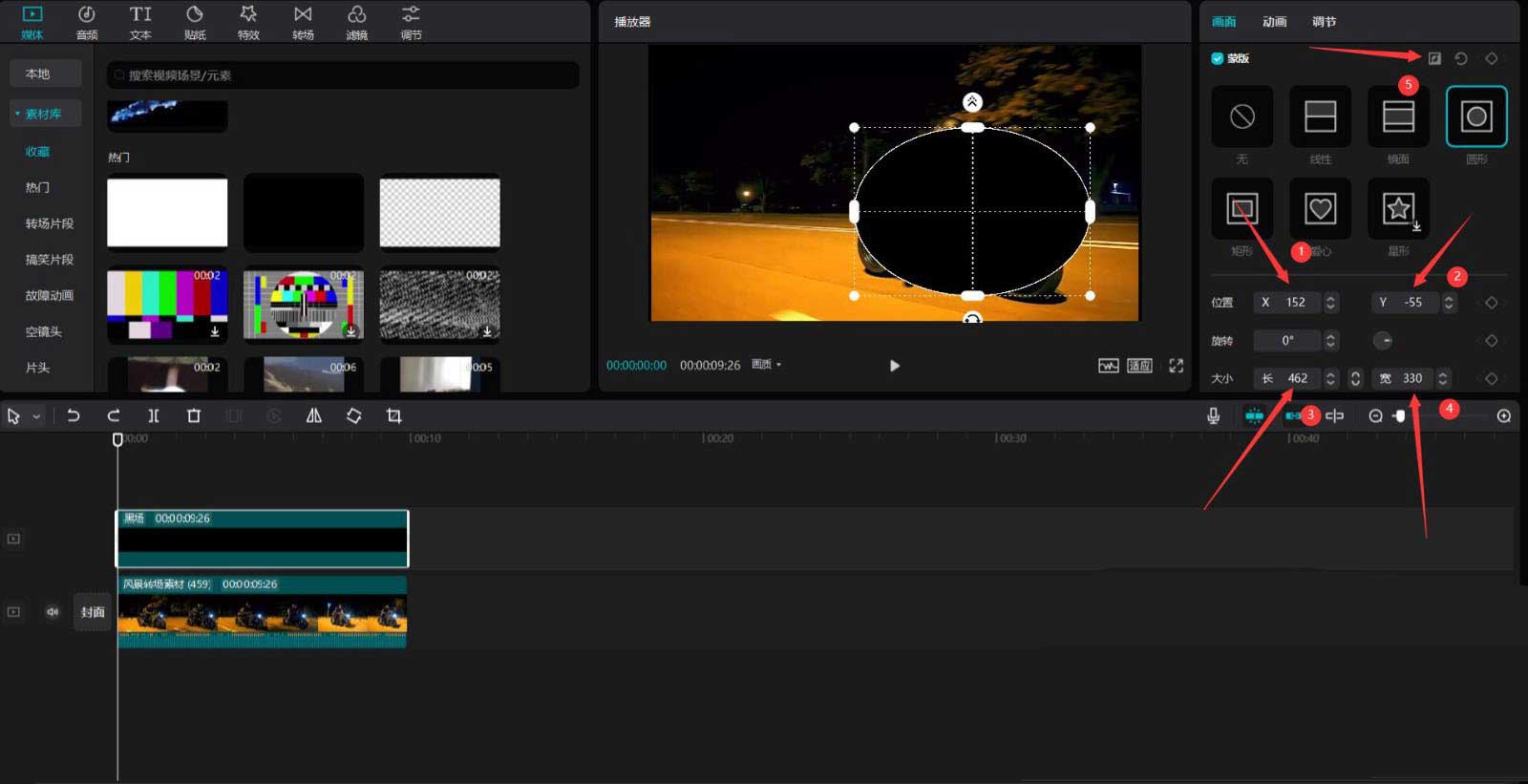
Task: Open the selection tool dropdown arrow
Action: click(x=37, y=416)
